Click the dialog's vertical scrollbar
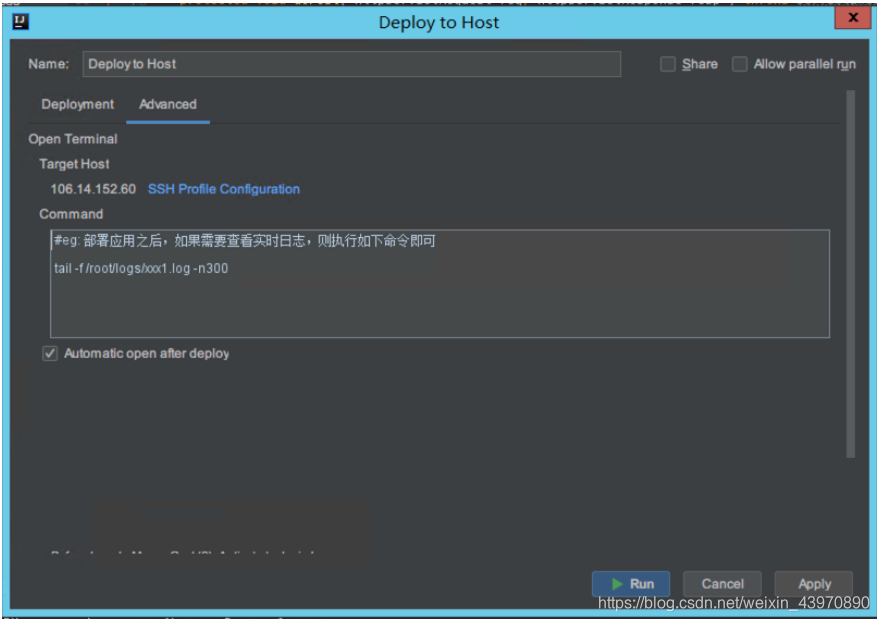The image size is (880, 622). (851, 274)
